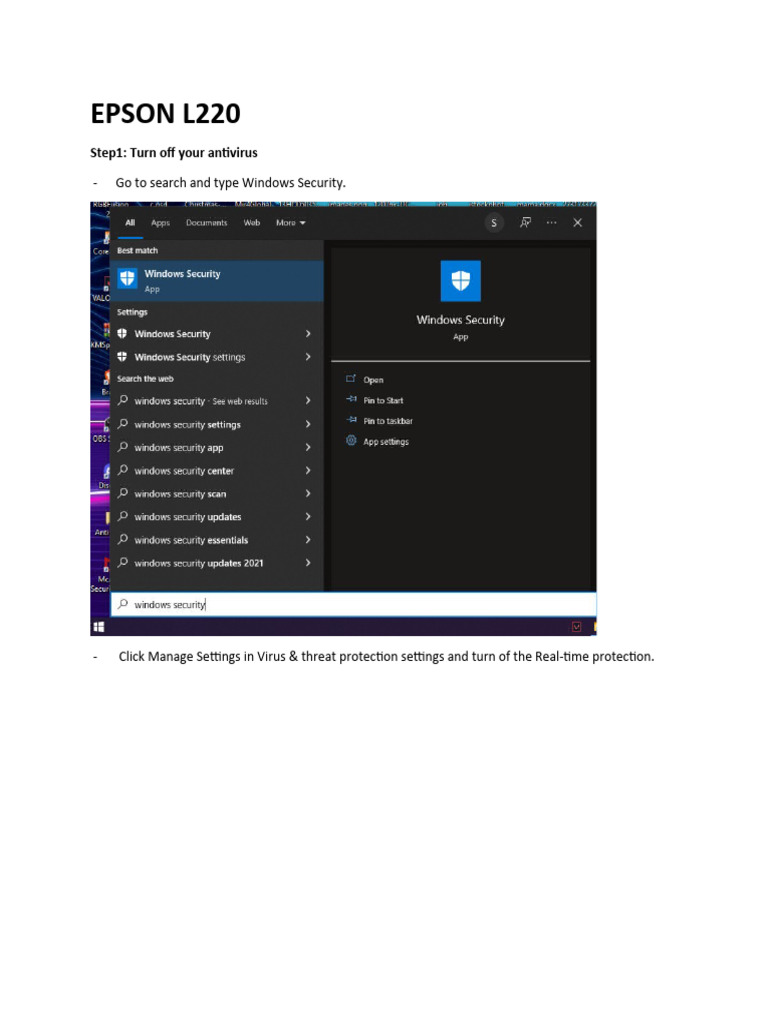Expand the More filter dropdown
Screen dimensions: 768x1024
pos(291,223)
